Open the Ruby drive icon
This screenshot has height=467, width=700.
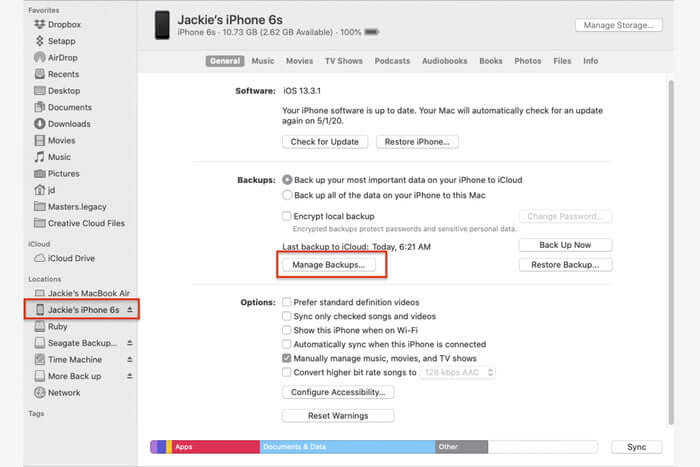[40, 326]
